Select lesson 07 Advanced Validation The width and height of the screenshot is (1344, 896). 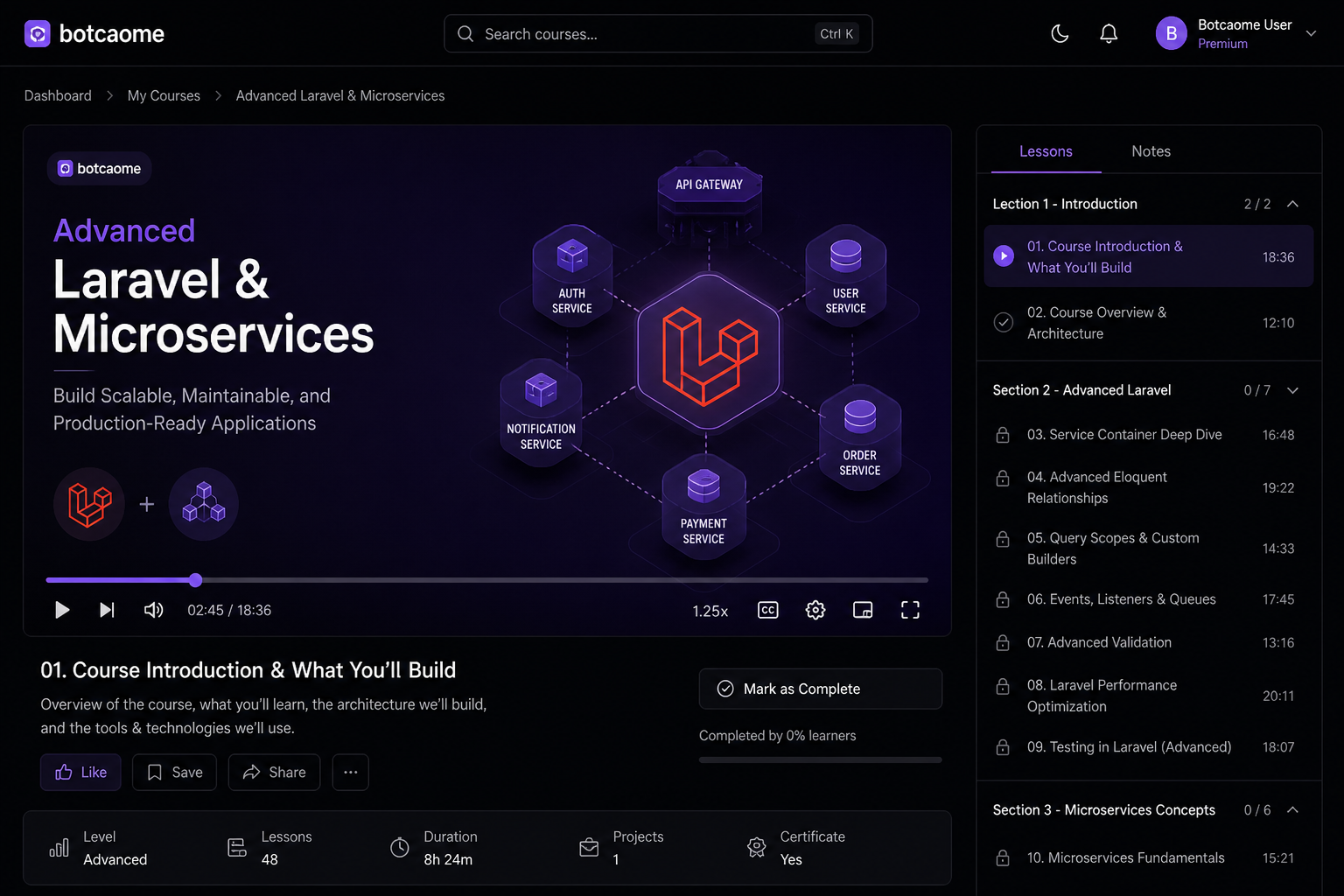tap(1148, 642)
